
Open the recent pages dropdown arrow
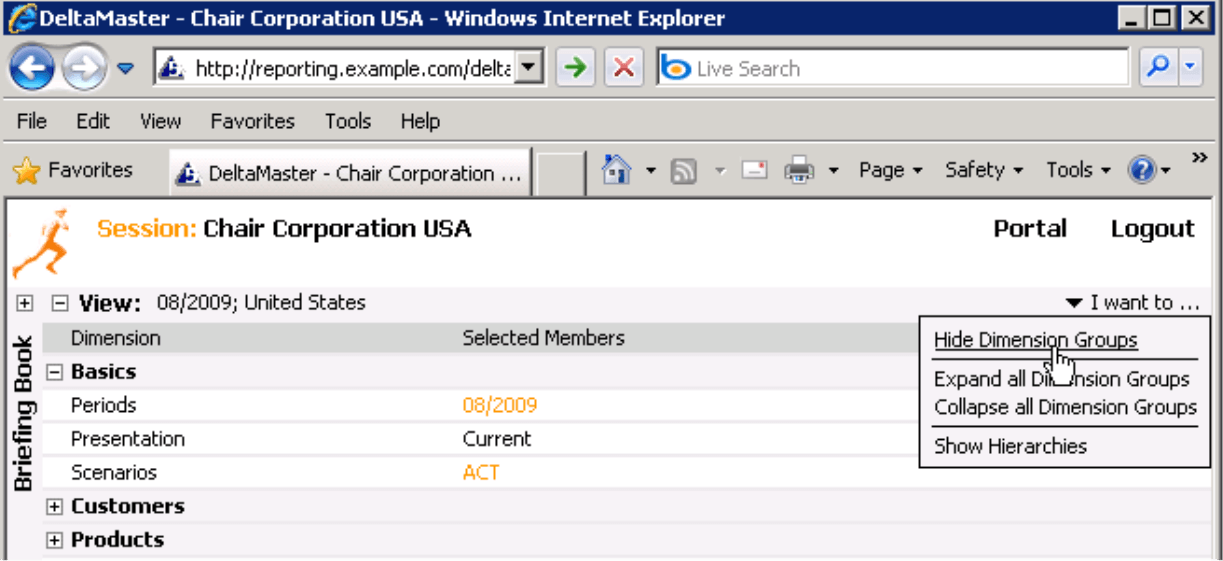[125, 69]
